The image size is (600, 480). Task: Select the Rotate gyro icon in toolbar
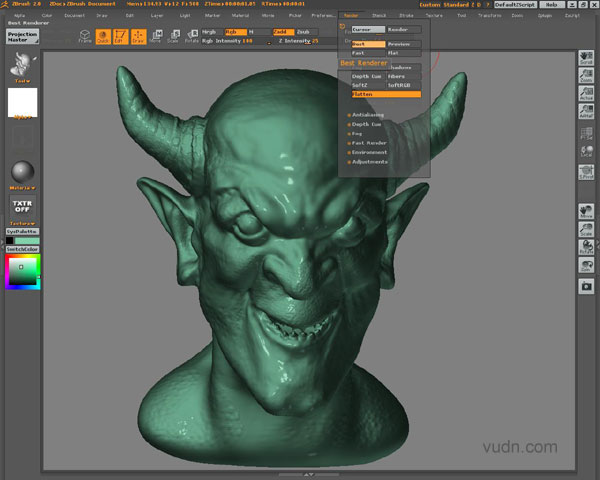(192, 36)
